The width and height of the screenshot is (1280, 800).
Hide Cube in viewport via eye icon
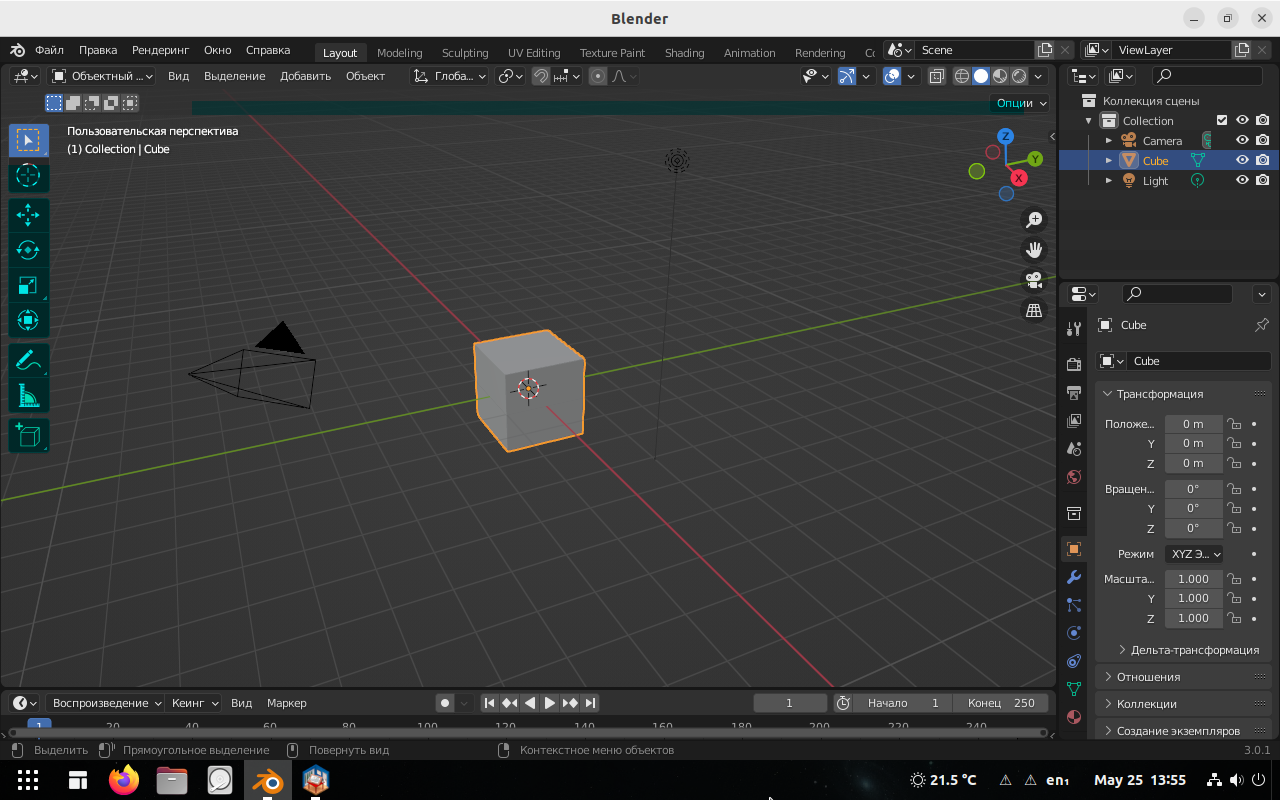tap(1242, 160)
